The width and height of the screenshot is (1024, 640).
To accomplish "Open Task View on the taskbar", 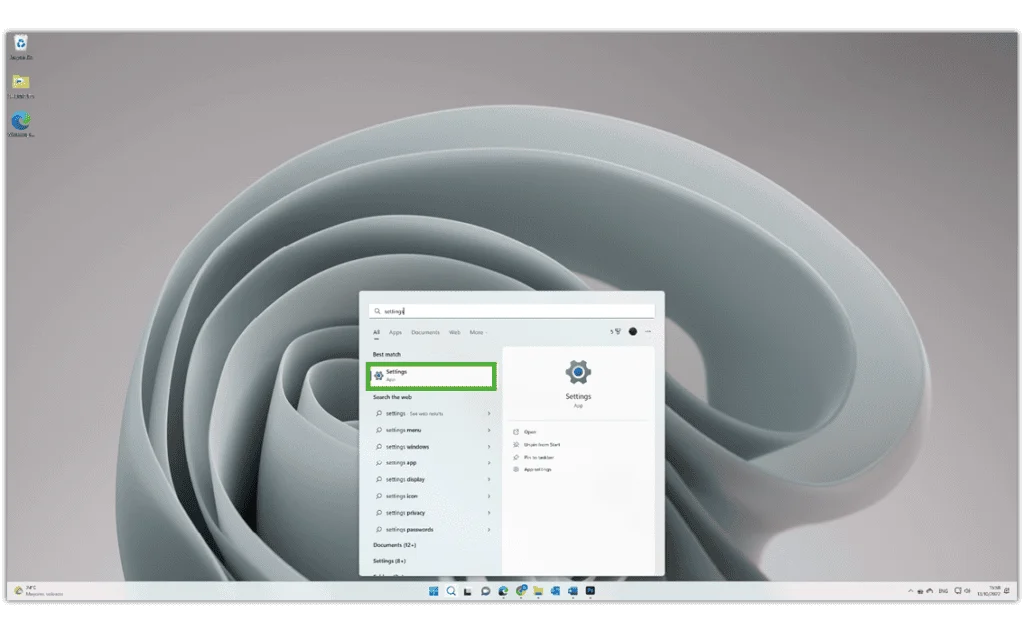I will tap(468, 592).
